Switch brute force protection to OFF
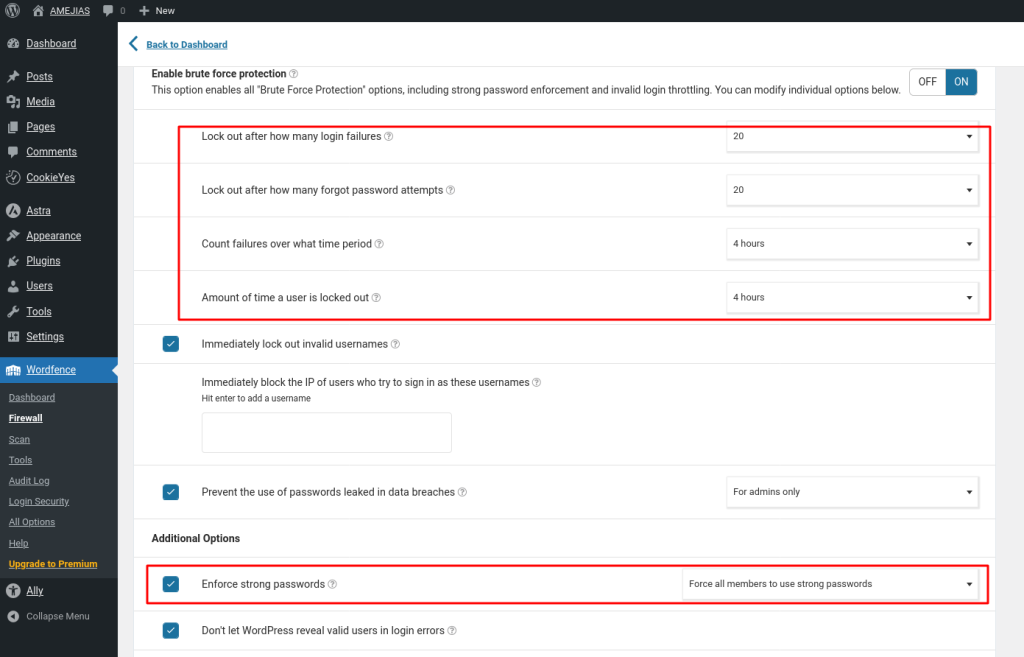Screen dimensions: 1024x657 pyautogui.click(x=927, y=82)
